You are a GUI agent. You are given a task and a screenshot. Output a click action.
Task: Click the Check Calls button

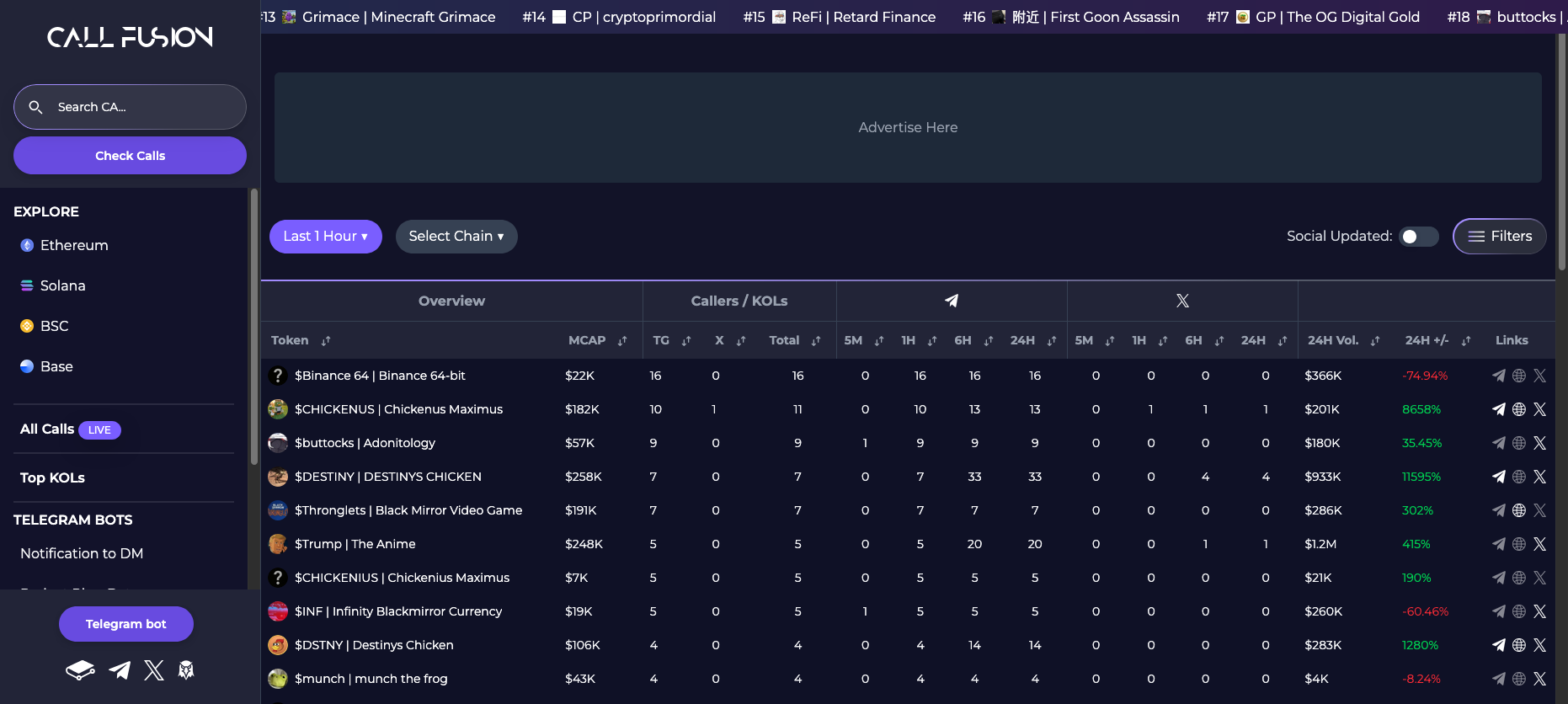click(130, 156)
